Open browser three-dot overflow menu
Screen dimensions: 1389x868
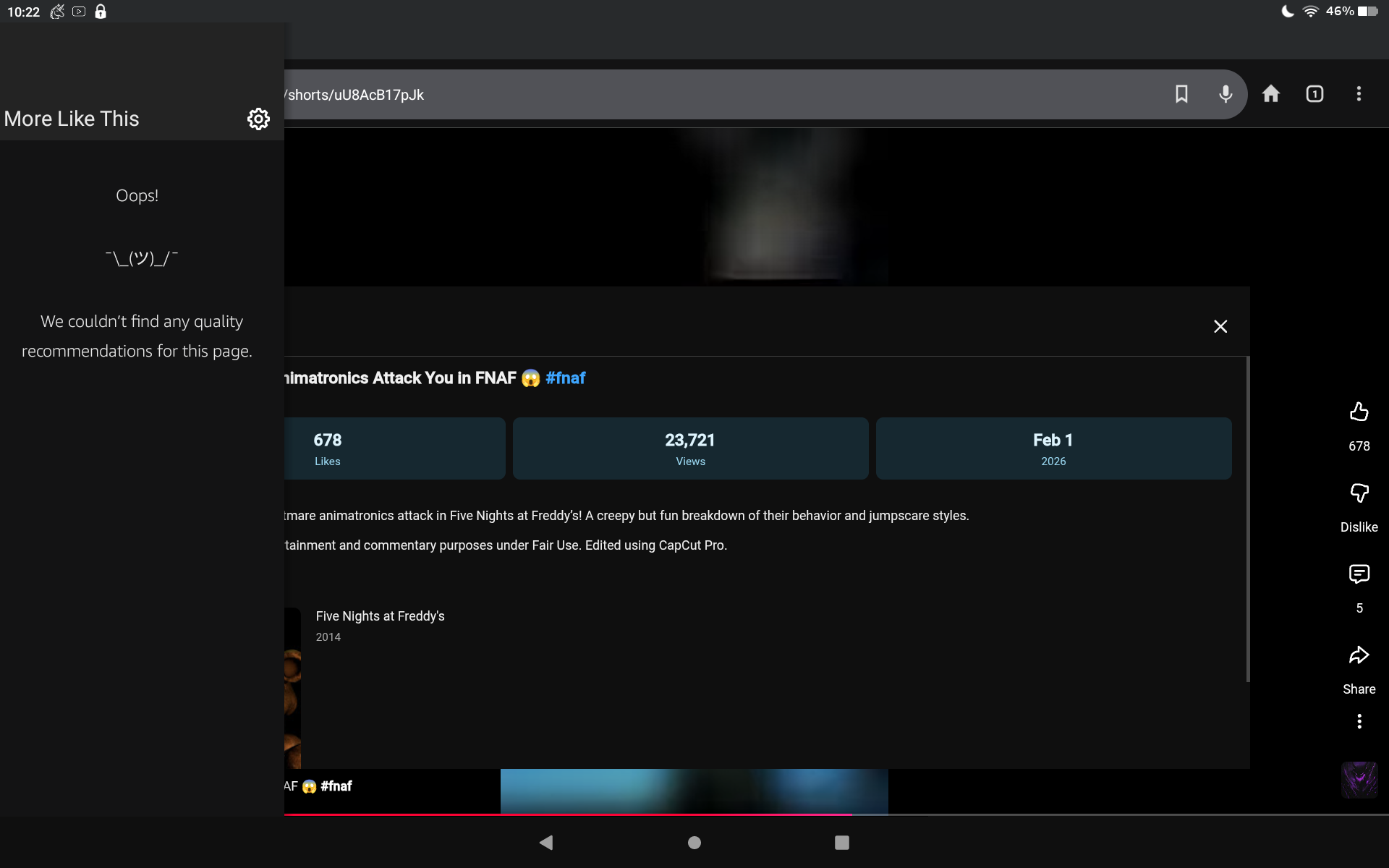(x=1359, y=94)
